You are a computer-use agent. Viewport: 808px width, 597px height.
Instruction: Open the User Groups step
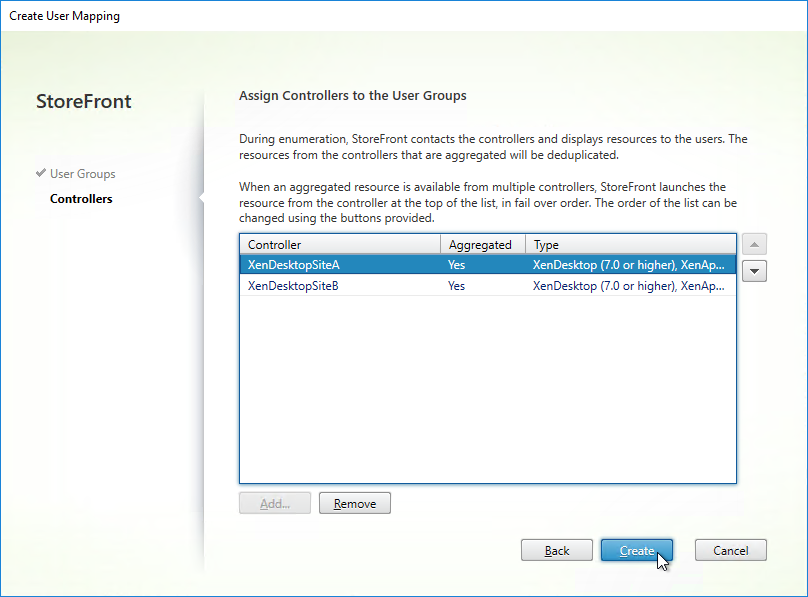(82, 174)
